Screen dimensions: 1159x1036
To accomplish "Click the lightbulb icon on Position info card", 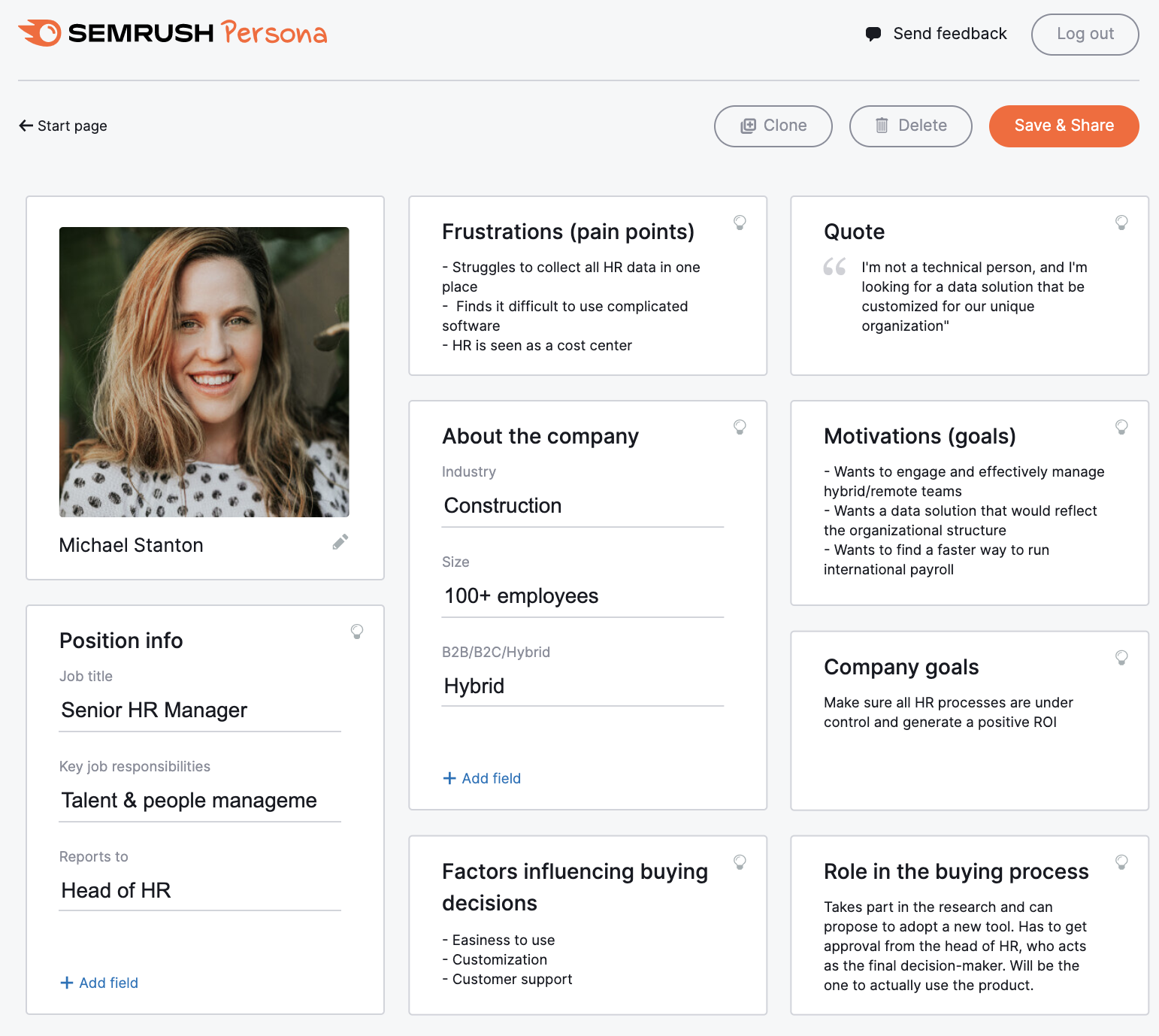I will click(x=357, y=632).
